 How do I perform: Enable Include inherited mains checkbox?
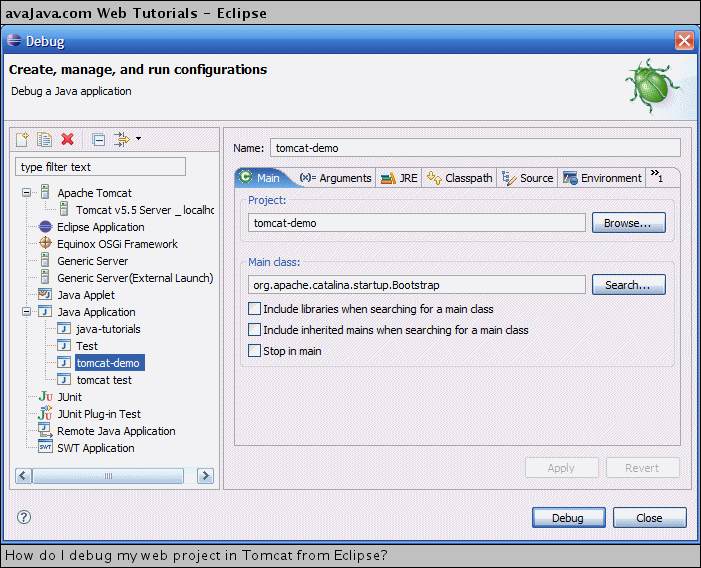254,330
